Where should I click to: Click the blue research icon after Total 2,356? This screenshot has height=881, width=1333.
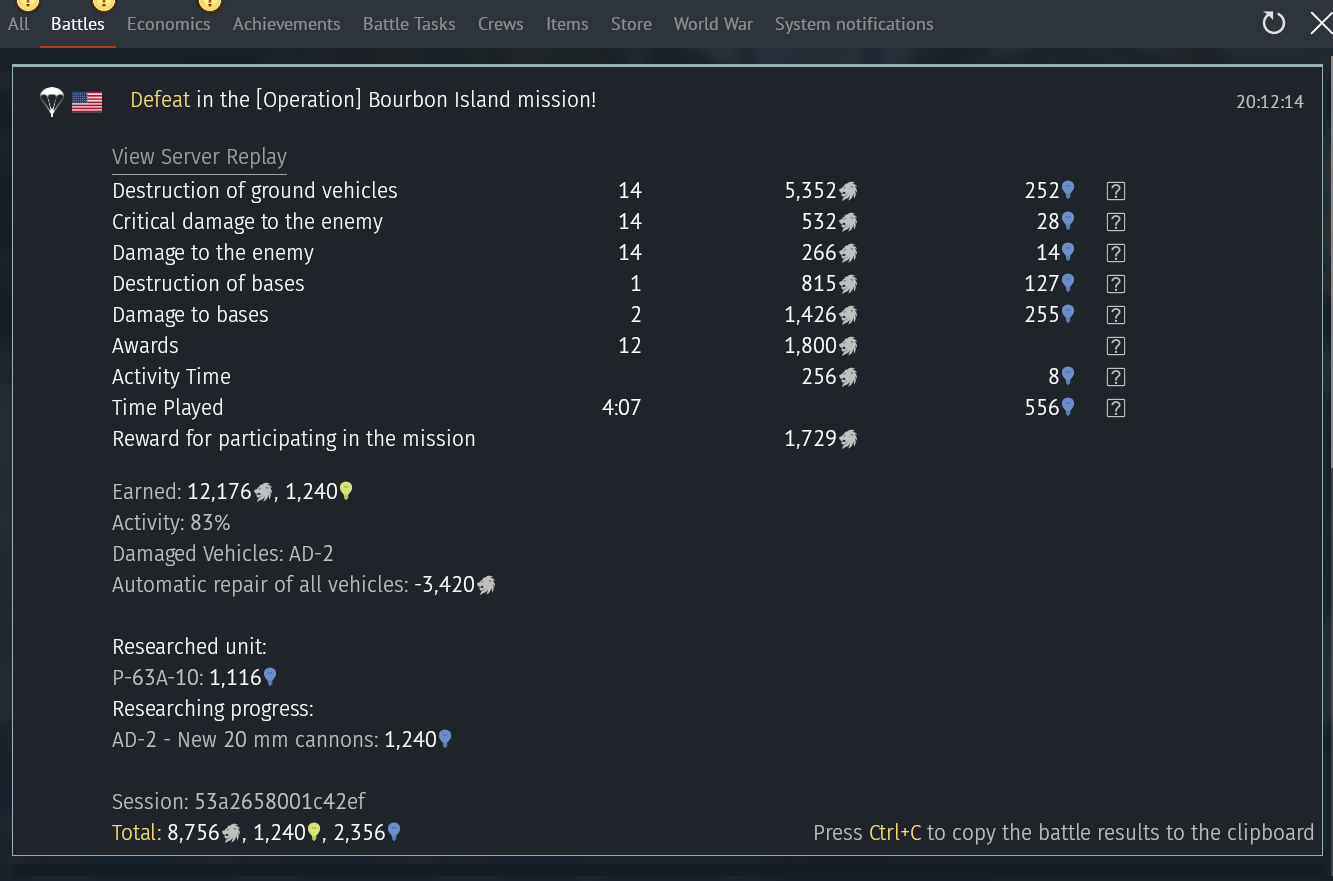click(394, 832)
